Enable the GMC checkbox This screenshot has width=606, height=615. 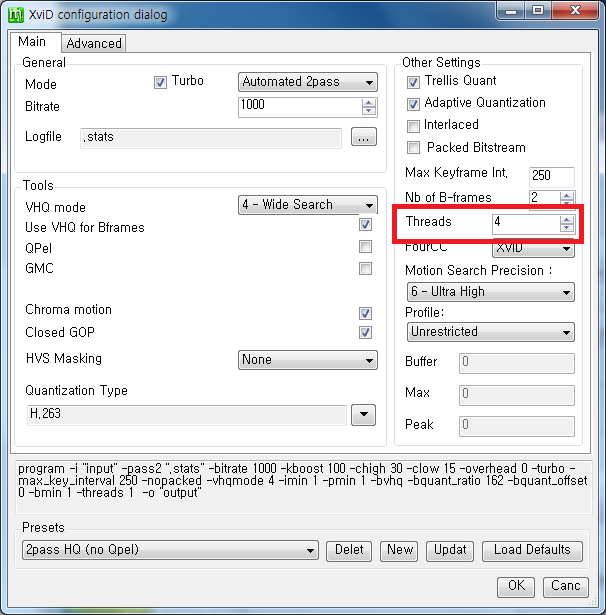365,269
